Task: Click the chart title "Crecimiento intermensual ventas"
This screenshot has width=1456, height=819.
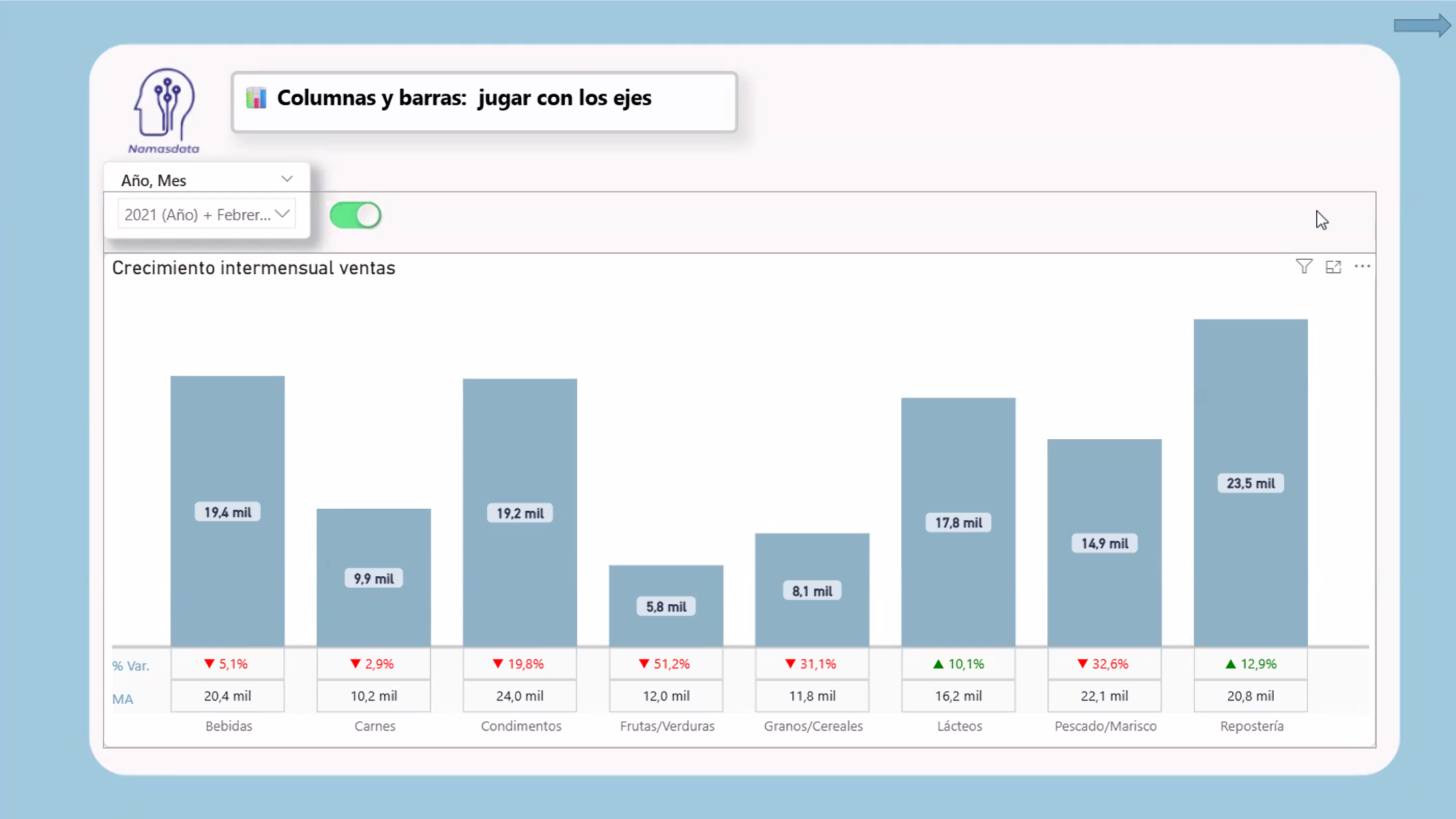Action: (x=253, y=267)
